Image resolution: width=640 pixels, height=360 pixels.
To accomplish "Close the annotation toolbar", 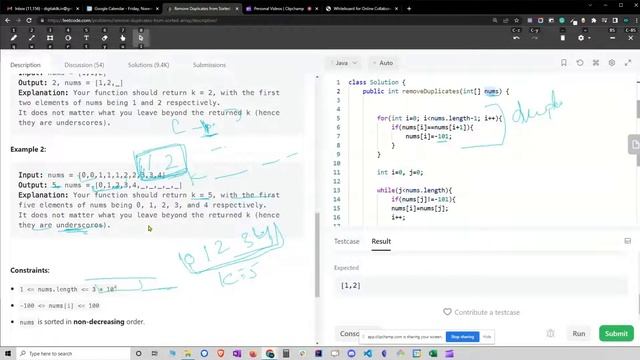I will 631,38.
